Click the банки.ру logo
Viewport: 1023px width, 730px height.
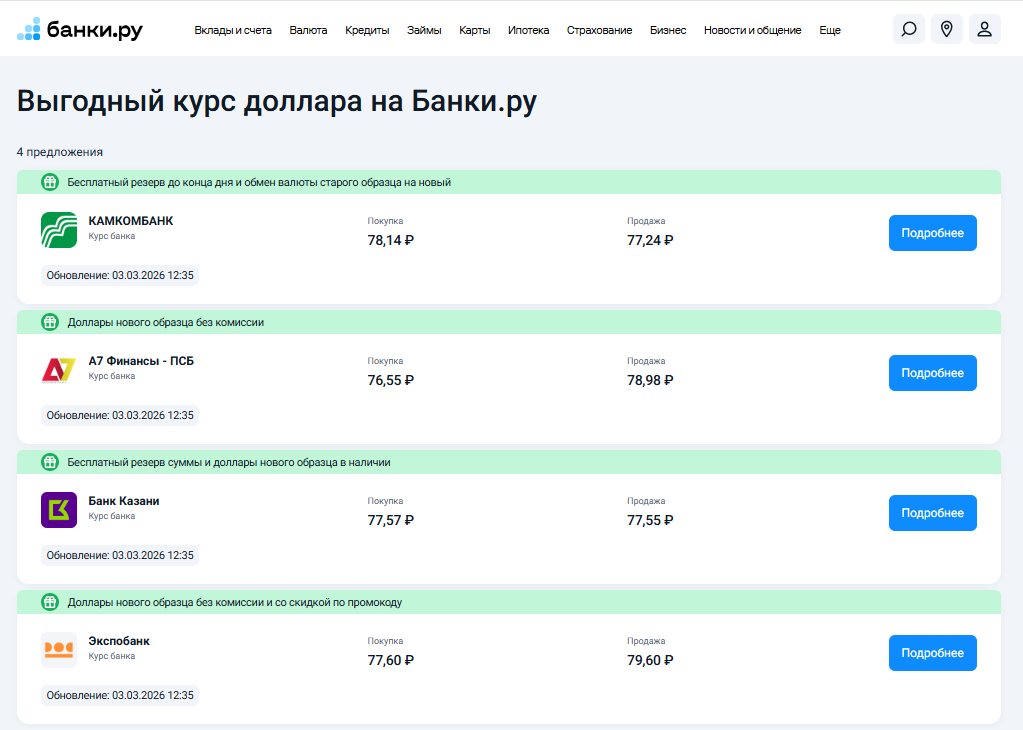(x=82, y=29)
